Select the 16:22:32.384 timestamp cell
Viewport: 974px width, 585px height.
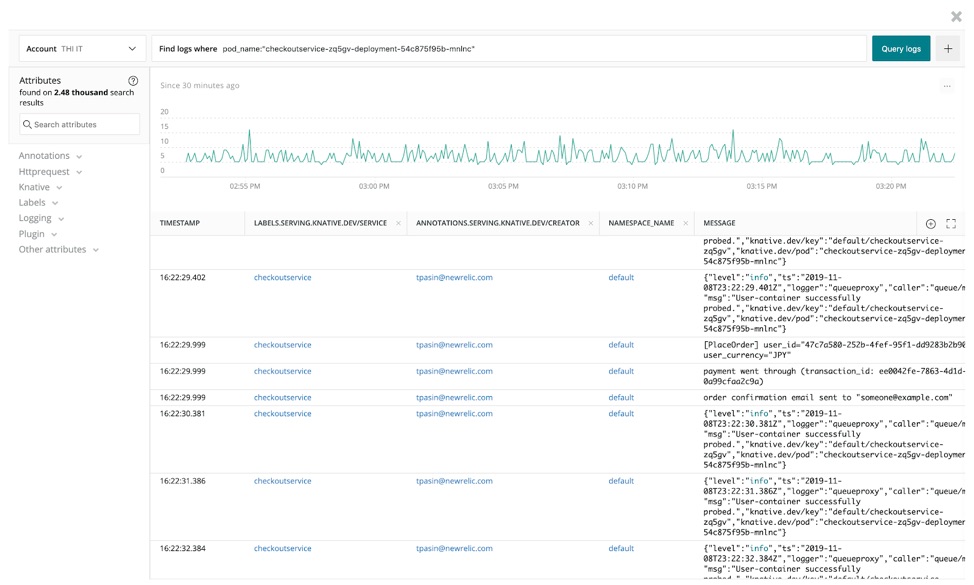click(183, 548)
